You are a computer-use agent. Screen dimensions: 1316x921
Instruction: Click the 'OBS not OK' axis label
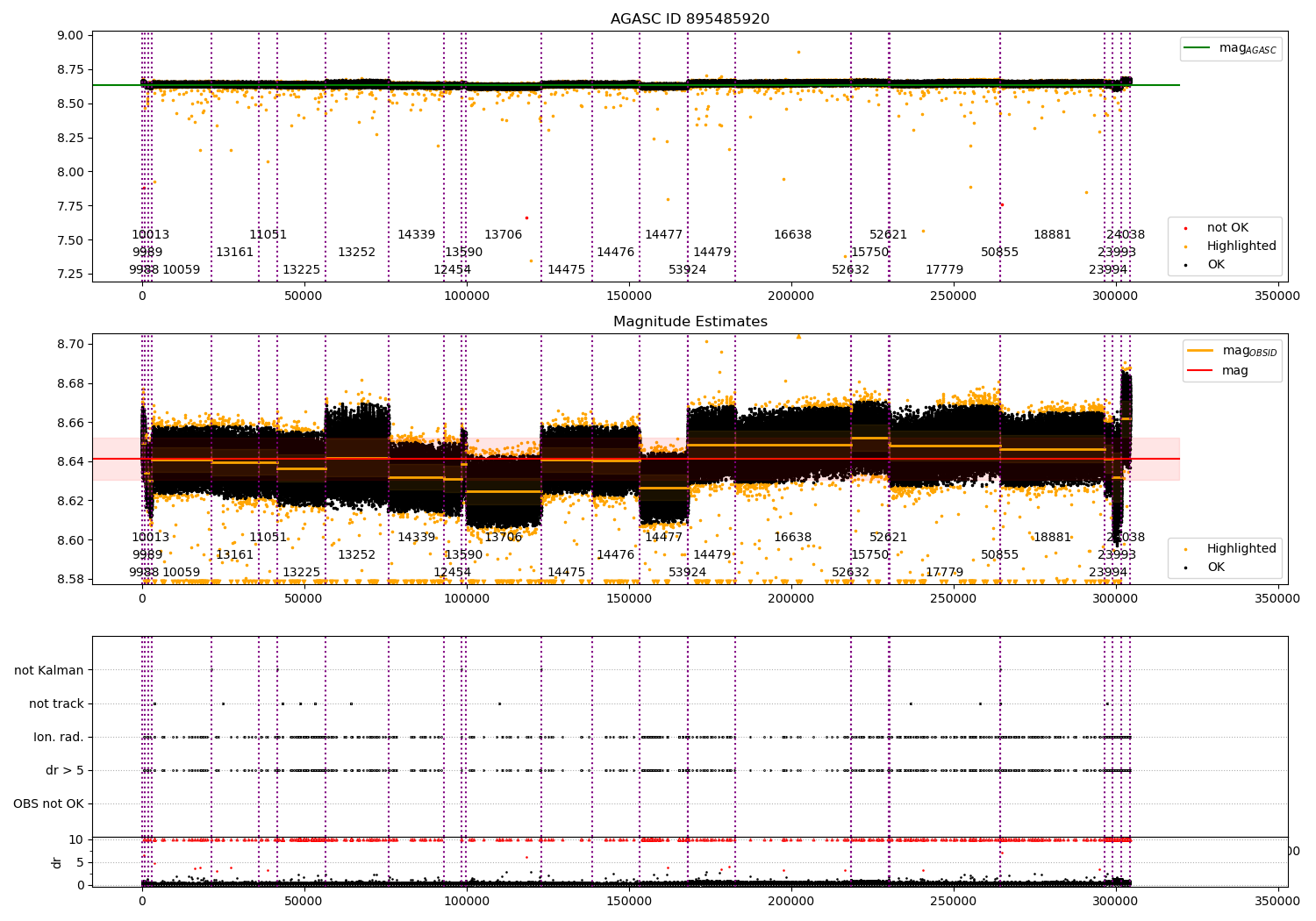tap(49, 803)
